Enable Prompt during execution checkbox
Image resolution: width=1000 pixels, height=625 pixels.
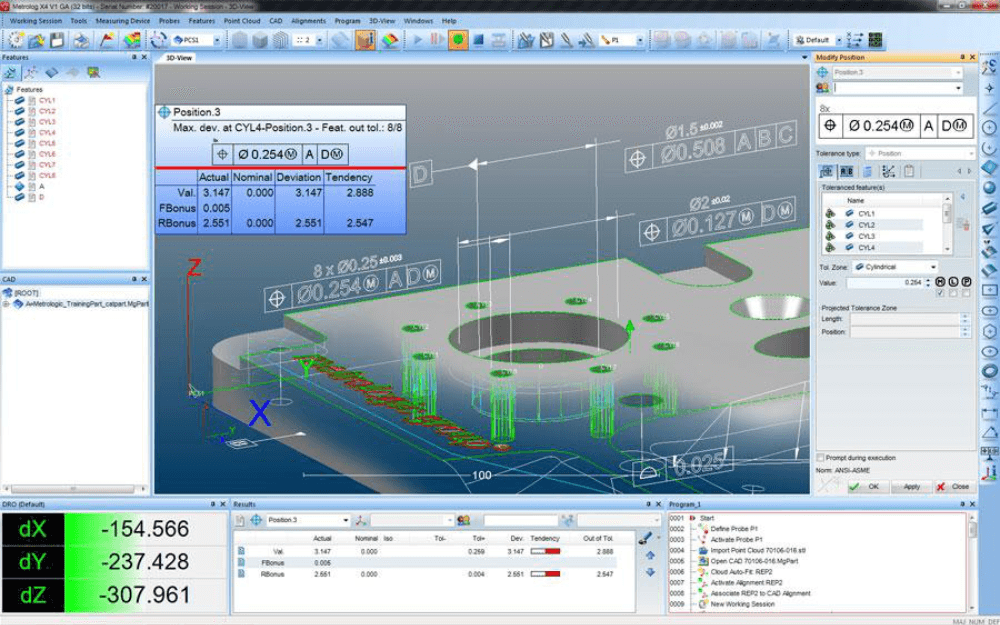(822, 458)
